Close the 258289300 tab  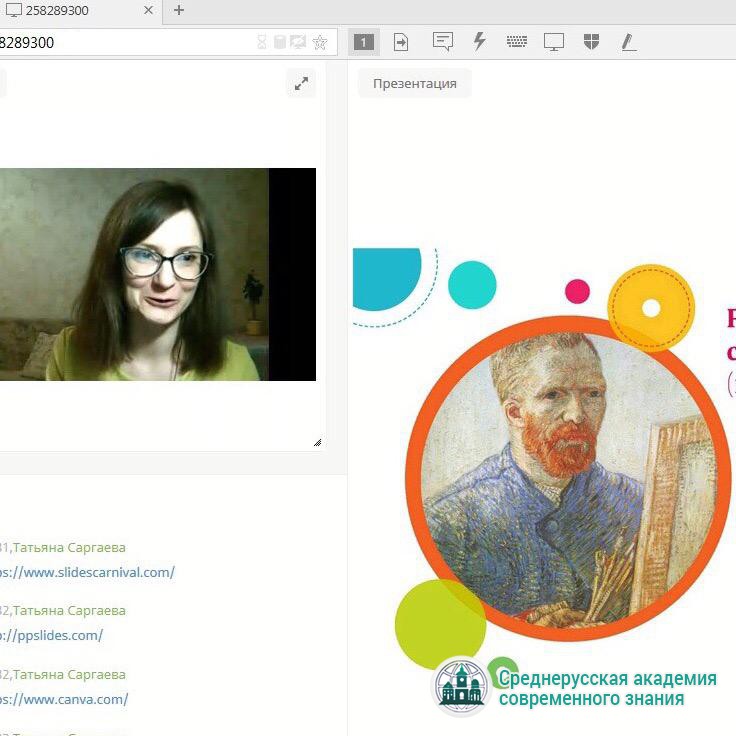tap(148, 10)
